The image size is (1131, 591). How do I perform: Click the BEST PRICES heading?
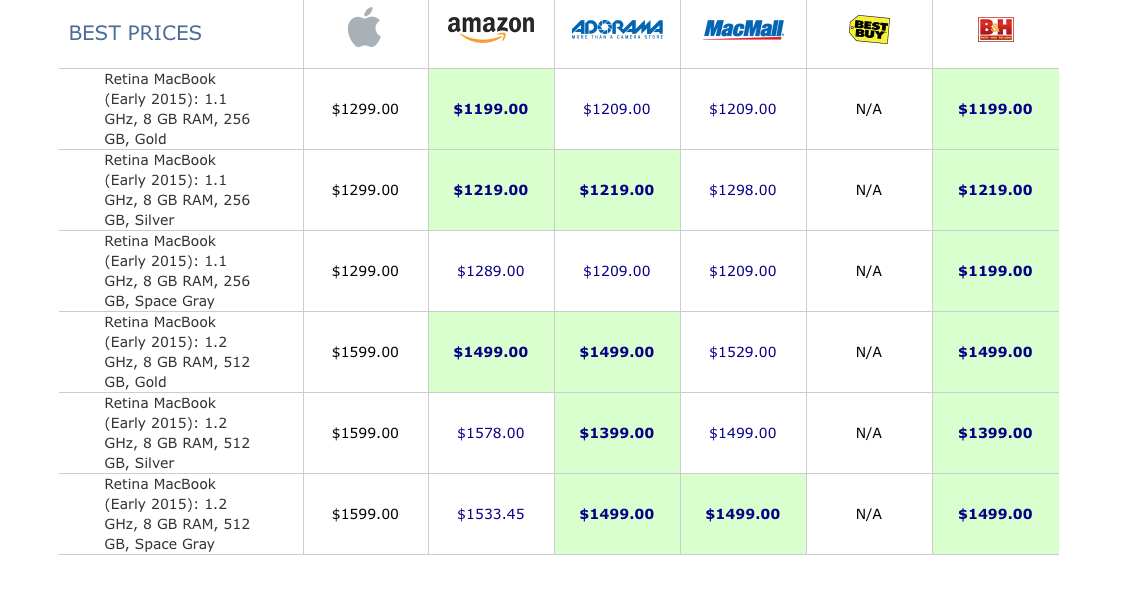[135, 33]
